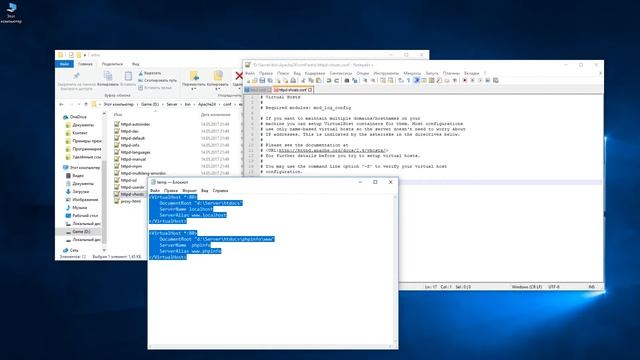Click Undo icon in Notepad++ toolbar
The width and height of the screenshot is (640, 360).
pyautogui.click(x=329, y=80)
